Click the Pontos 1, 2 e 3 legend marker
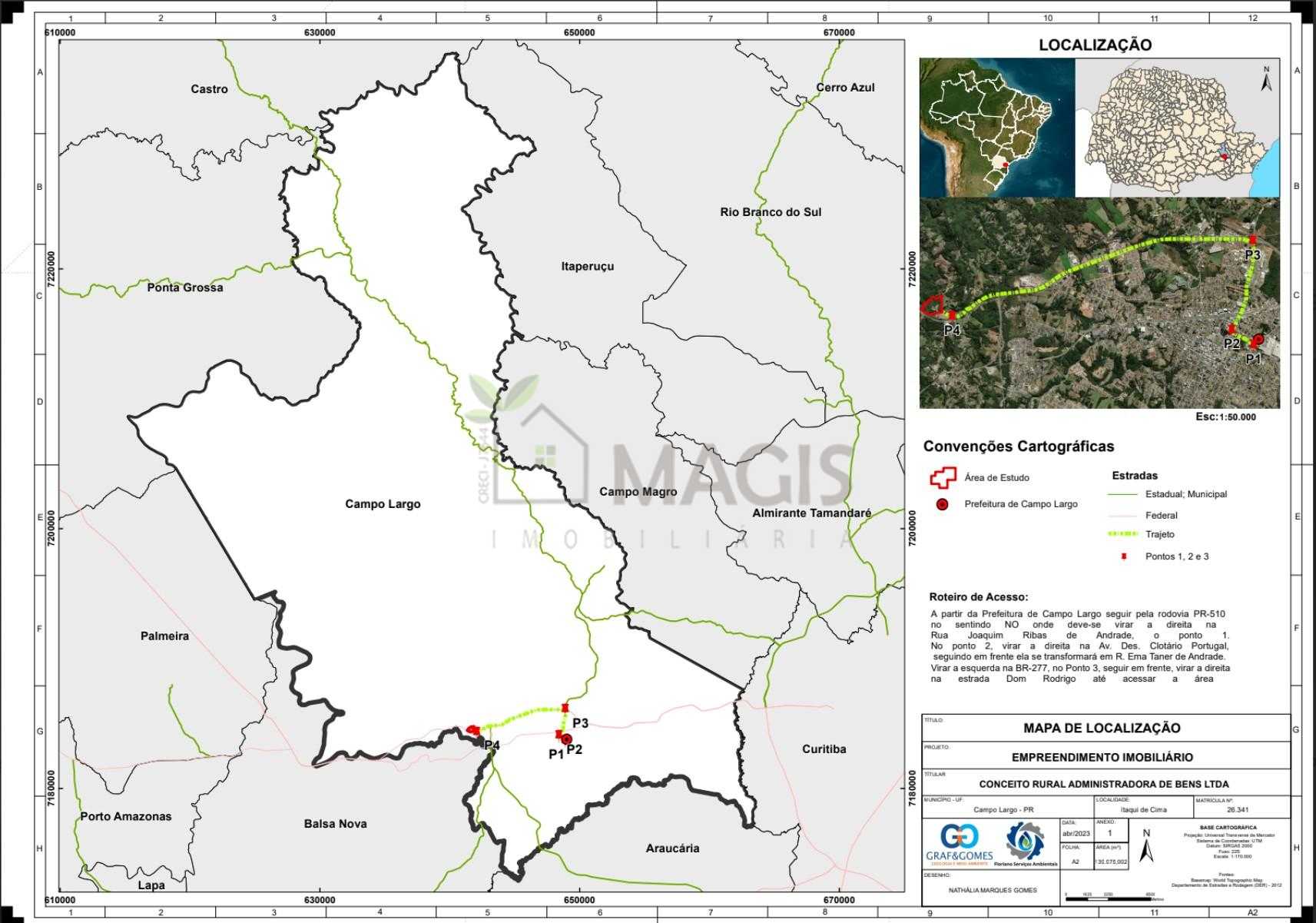Viewport: 1316px width, 923px height. point(1123,556)
